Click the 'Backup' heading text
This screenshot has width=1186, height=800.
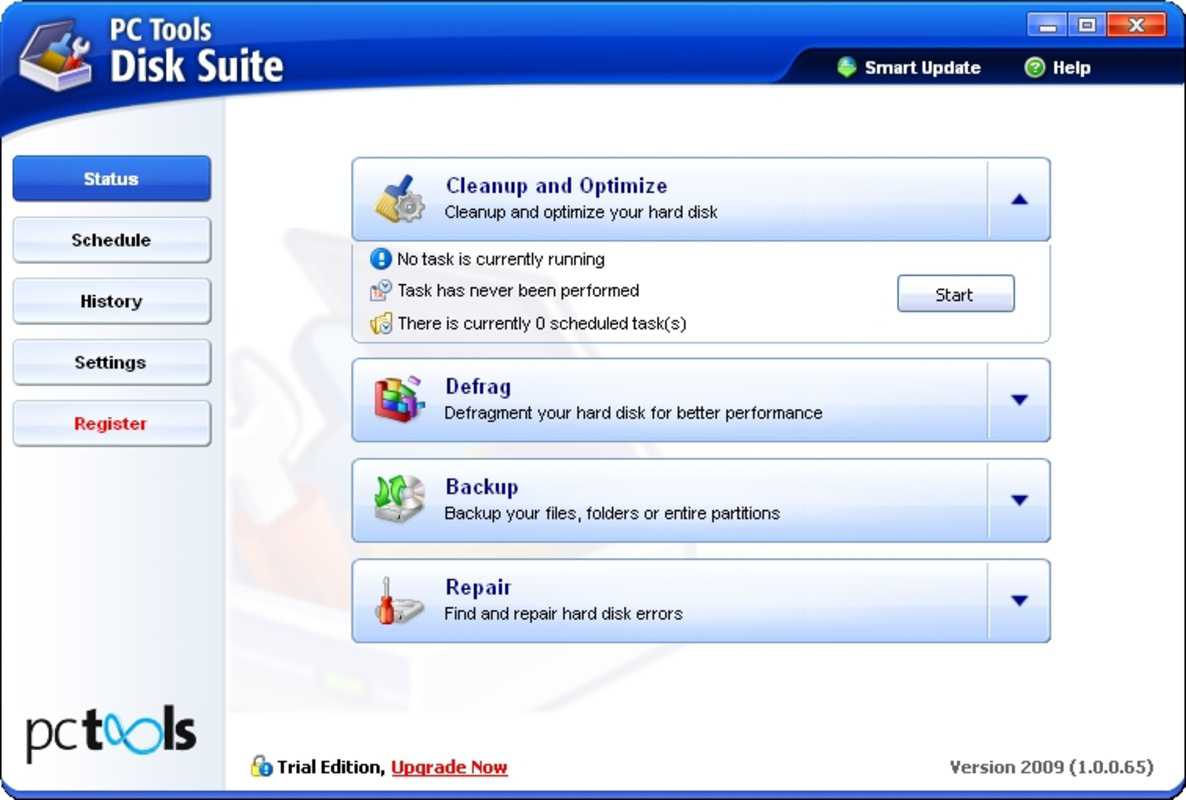pos(482,486)
